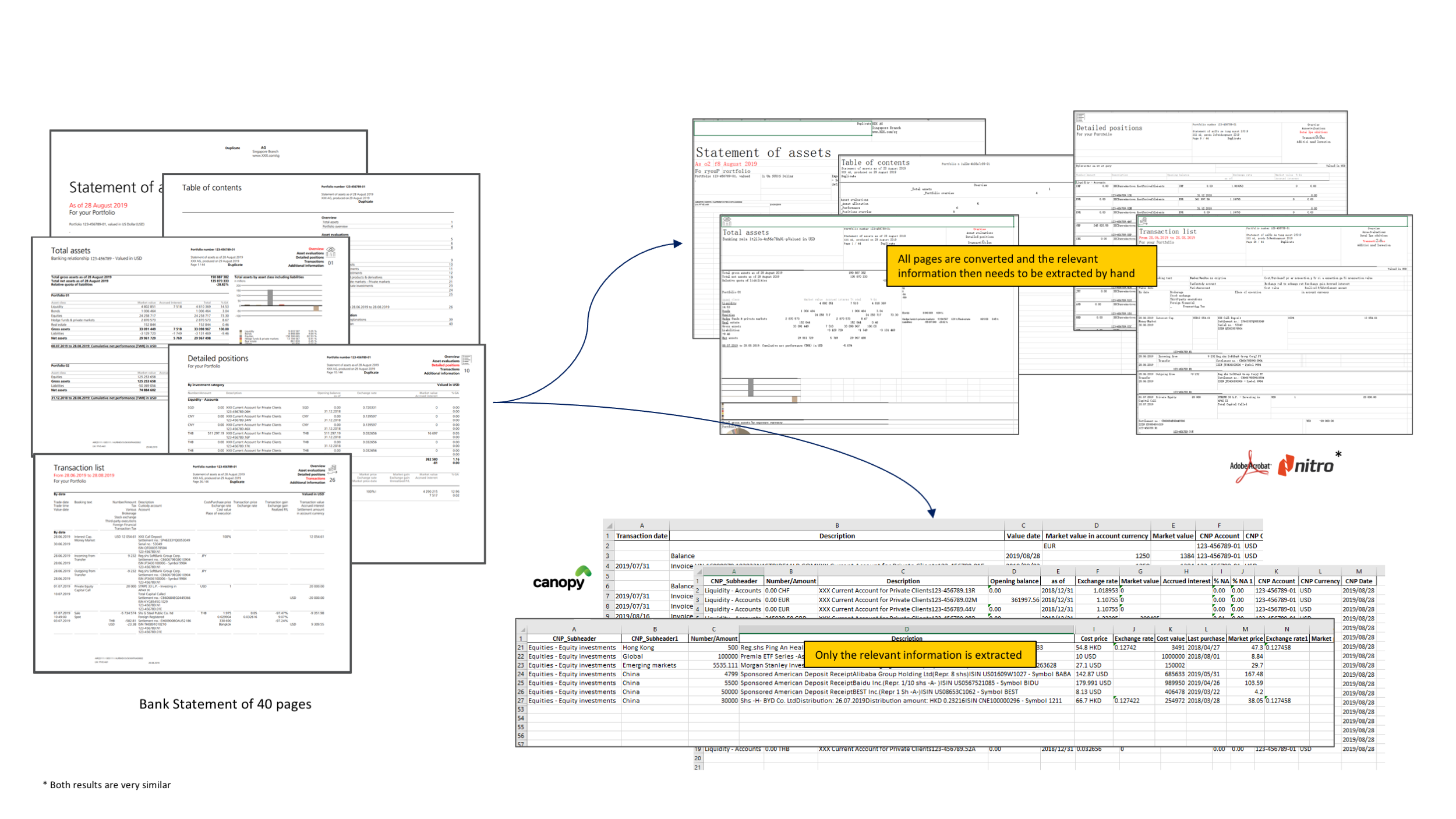Click the CNP_Subheader1 header cell
This screenshot has height=819, width=1456.
(655, 638)
